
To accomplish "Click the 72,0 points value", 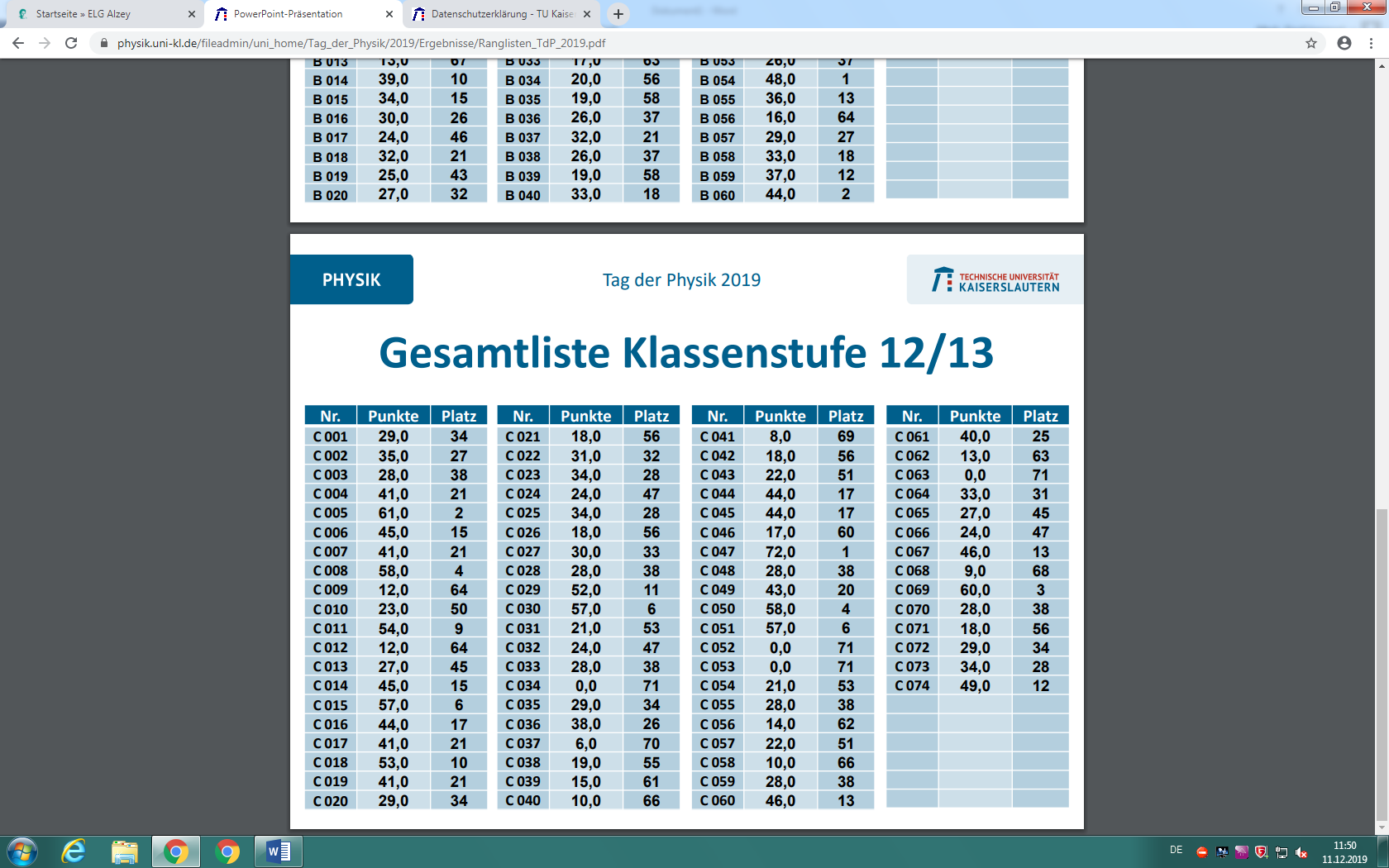I will point(780,551).
